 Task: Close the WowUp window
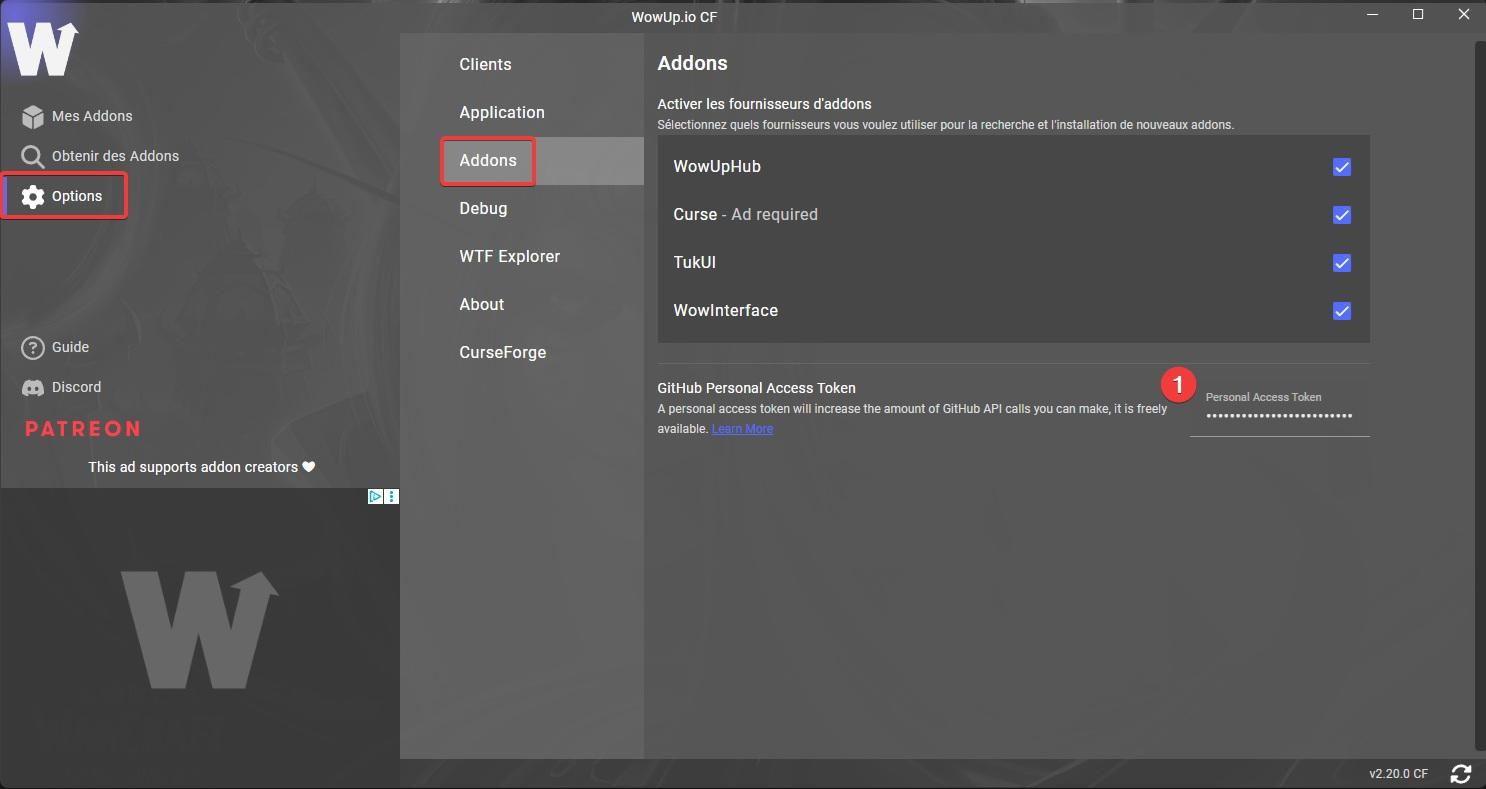pyautogui.click(x=1463, y=14)
